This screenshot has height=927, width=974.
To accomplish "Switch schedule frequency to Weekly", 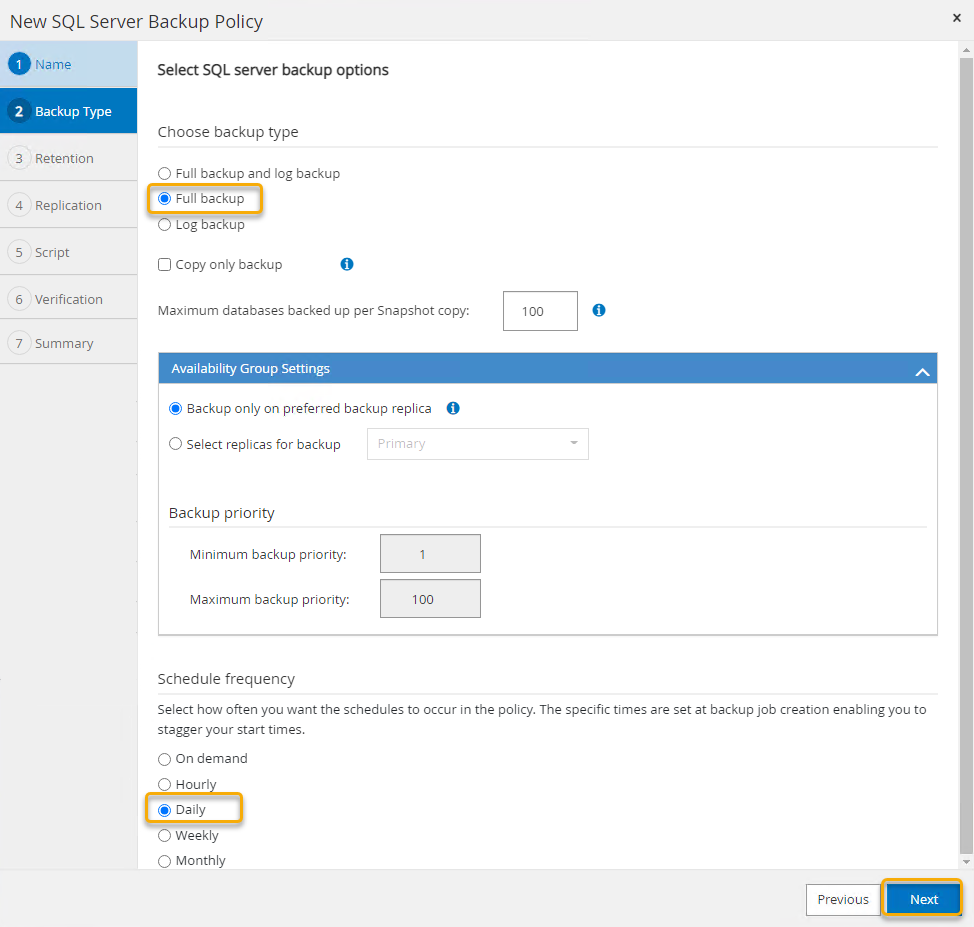I will click(x=163, y=835).
